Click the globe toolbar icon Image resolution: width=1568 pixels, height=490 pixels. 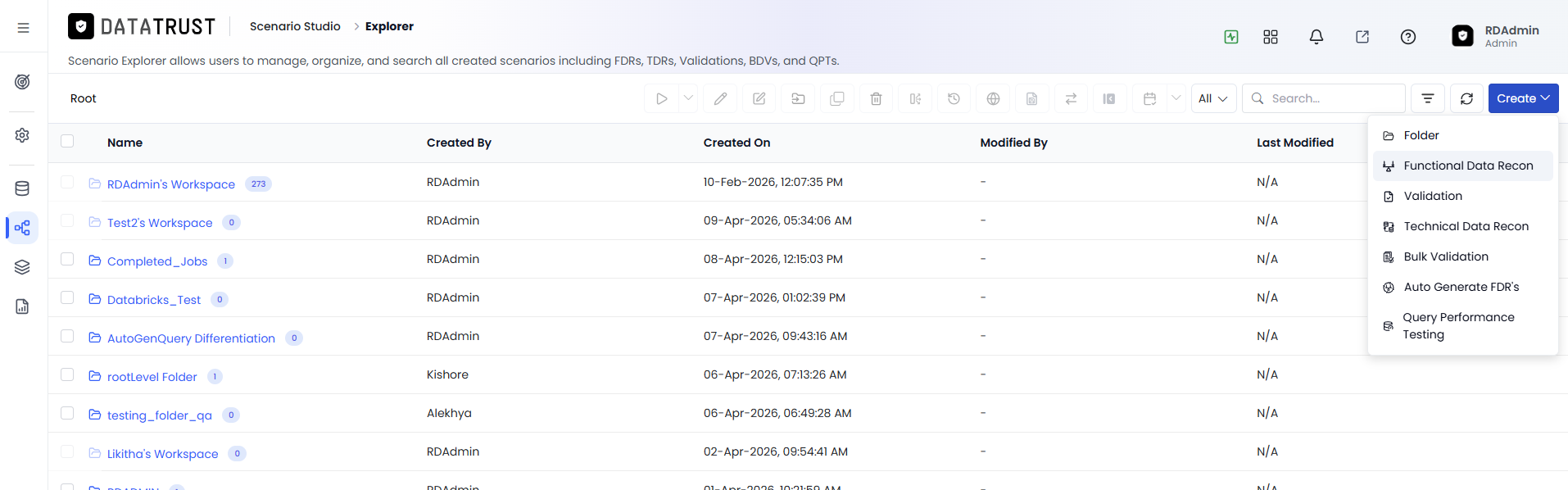point(993,98)
